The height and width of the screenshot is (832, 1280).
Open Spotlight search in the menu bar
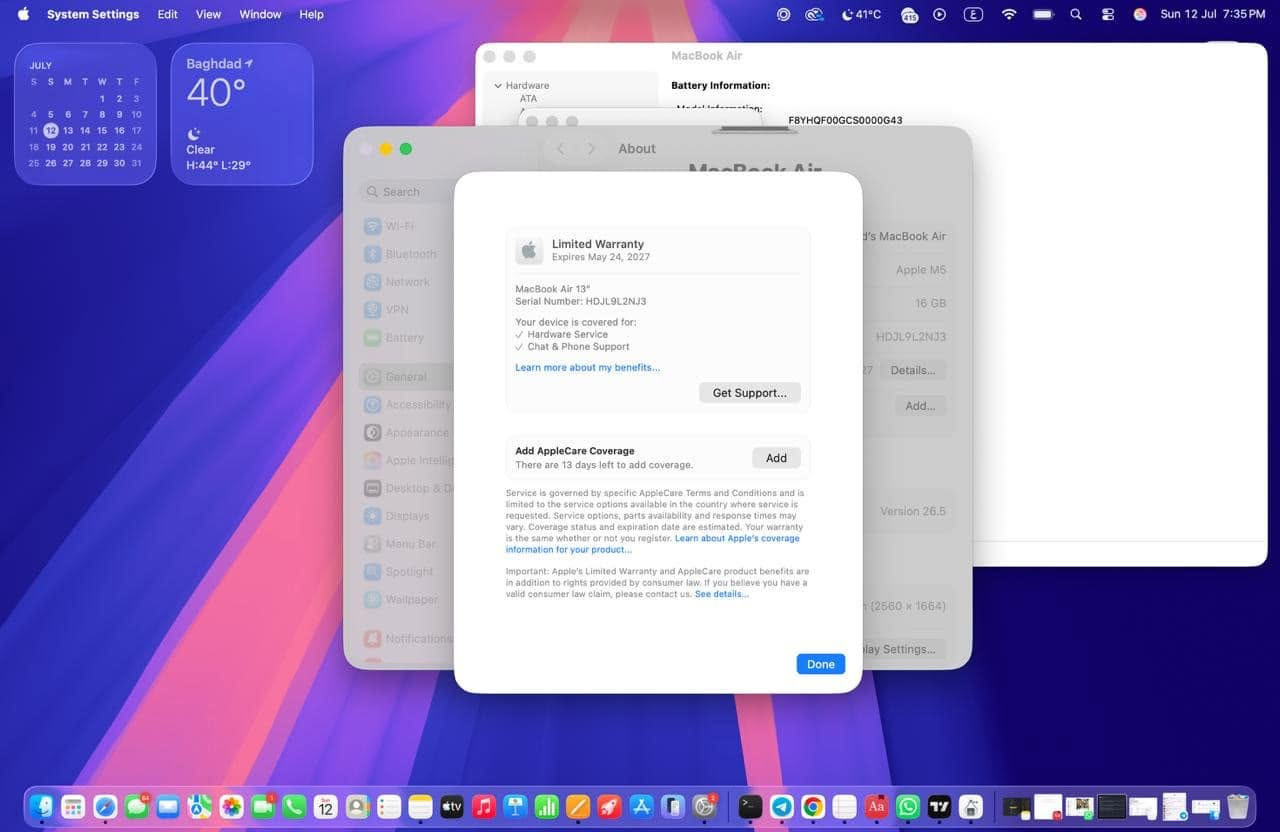click(x=1076, y=14)
